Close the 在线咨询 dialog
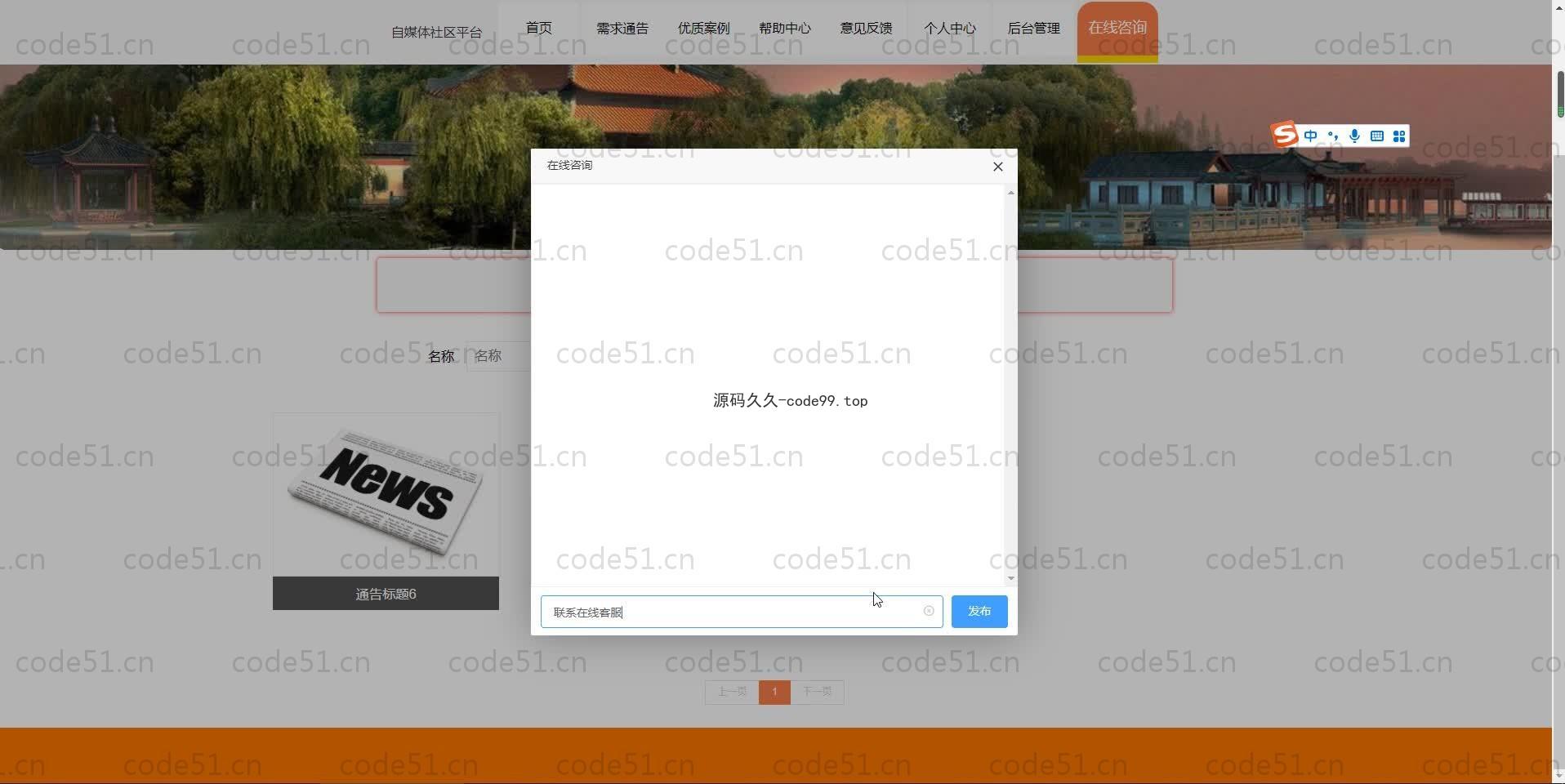 [997, 167]
